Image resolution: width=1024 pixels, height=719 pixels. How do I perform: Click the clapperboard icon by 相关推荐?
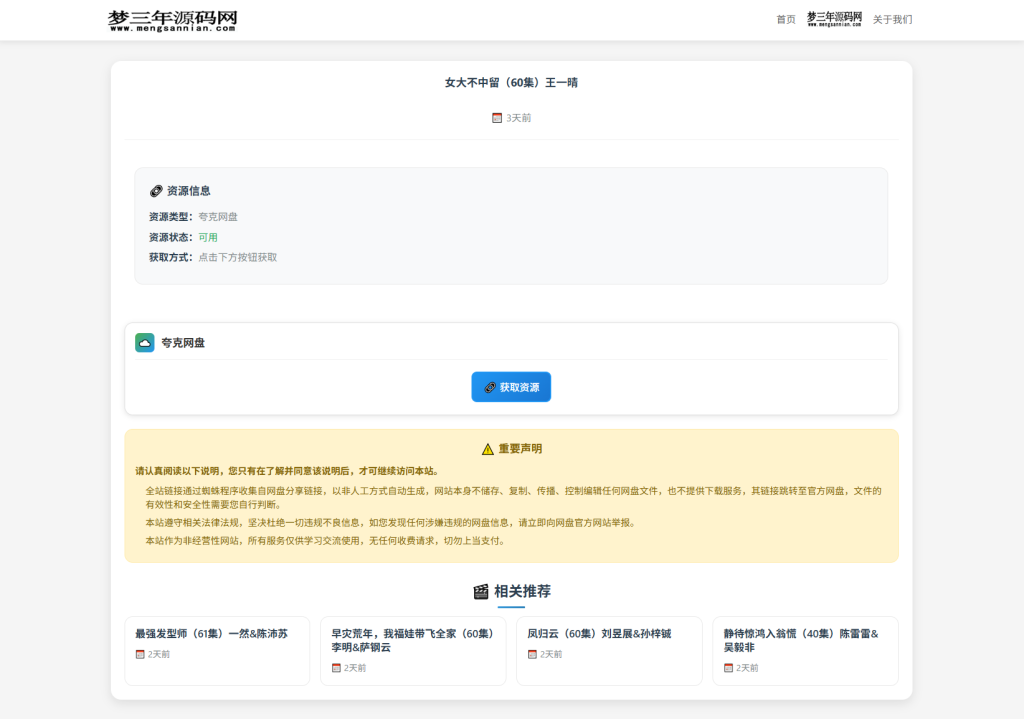click(481, 592)
